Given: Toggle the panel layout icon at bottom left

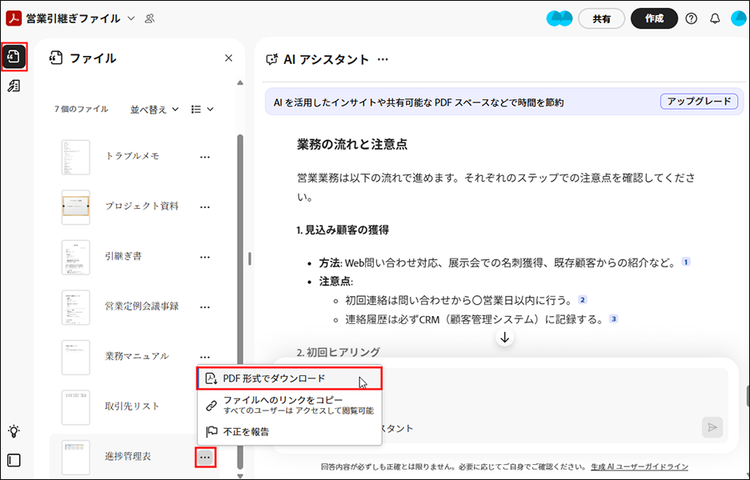Looking at the screenshot, I should pos(14,461).
